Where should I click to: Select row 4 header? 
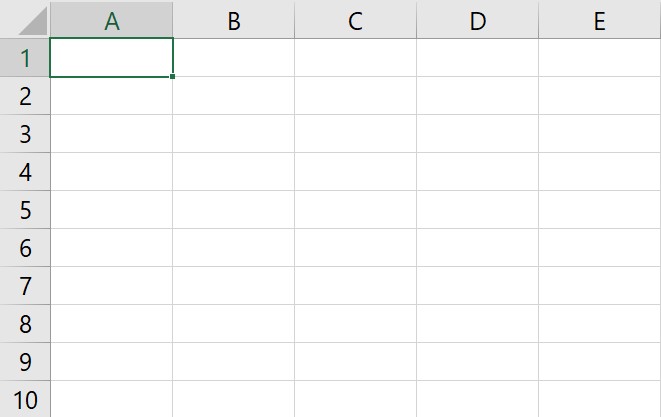25,172
